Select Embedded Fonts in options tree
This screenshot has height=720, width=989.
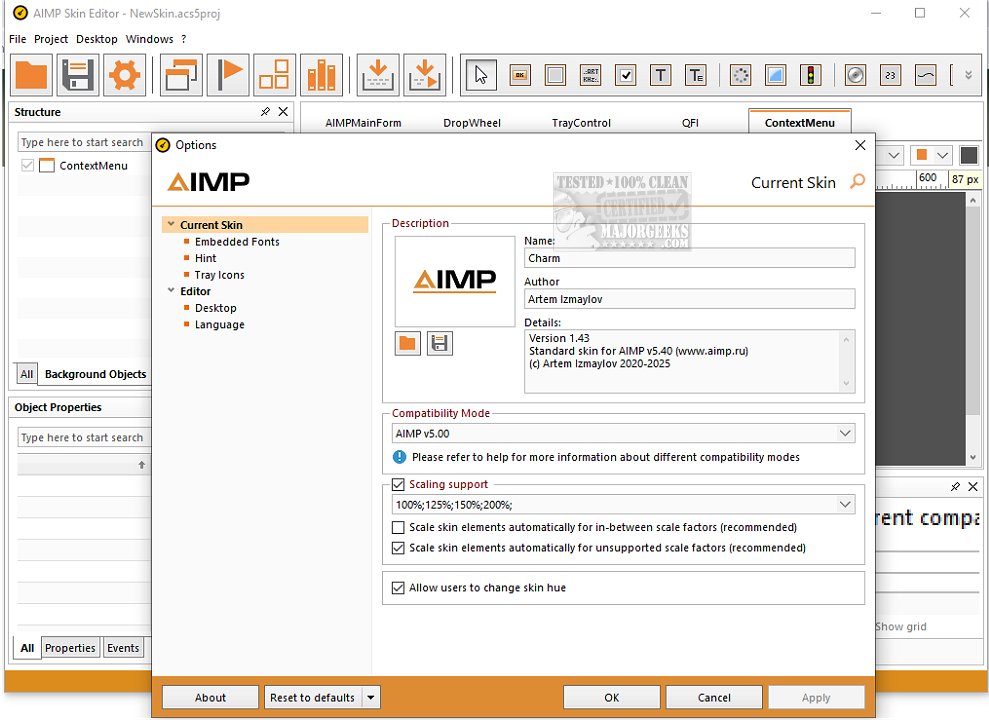pyautogui.click(x=237, y=241)
